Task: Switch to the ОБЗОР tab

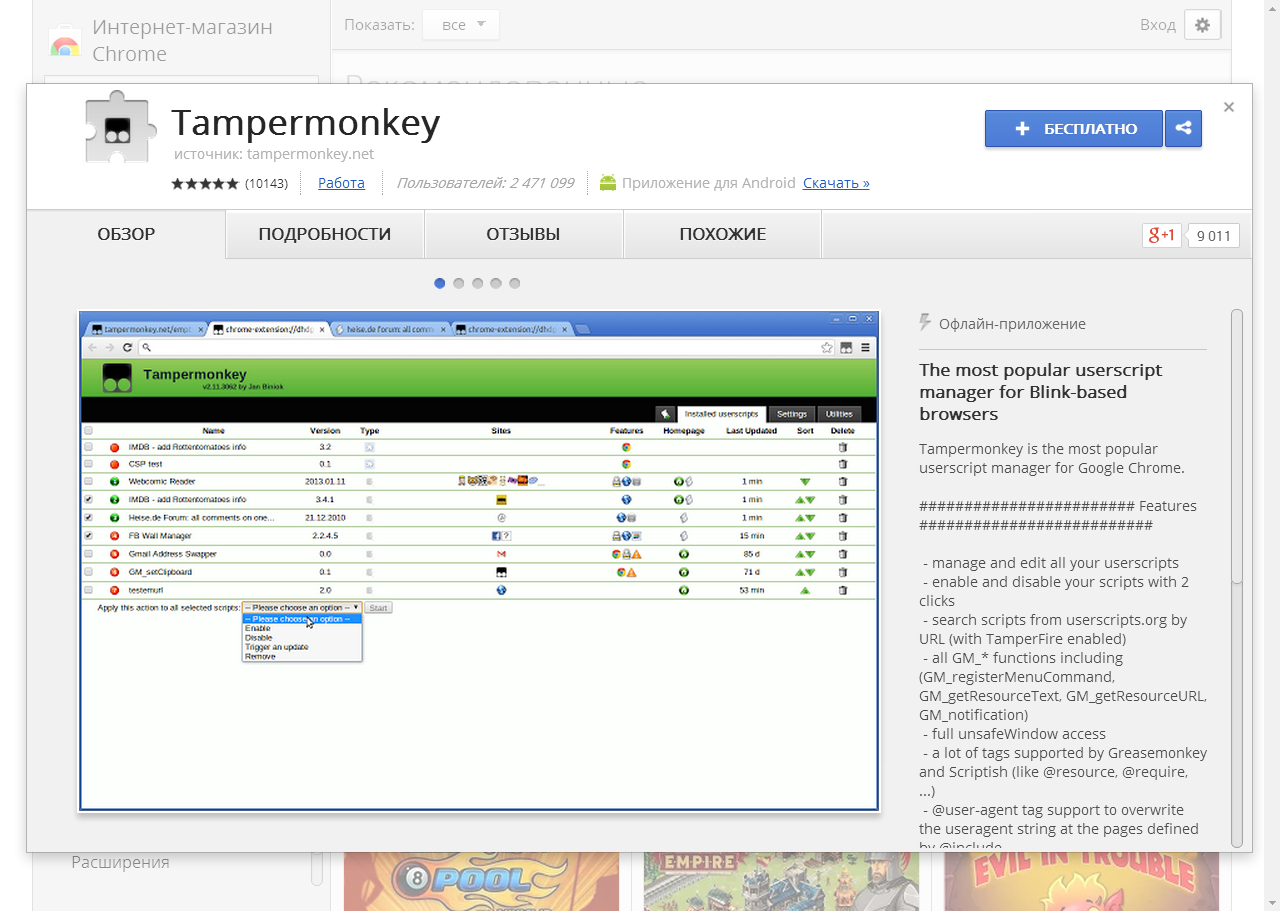Action: pyautogui.click(x=126, y=235)
